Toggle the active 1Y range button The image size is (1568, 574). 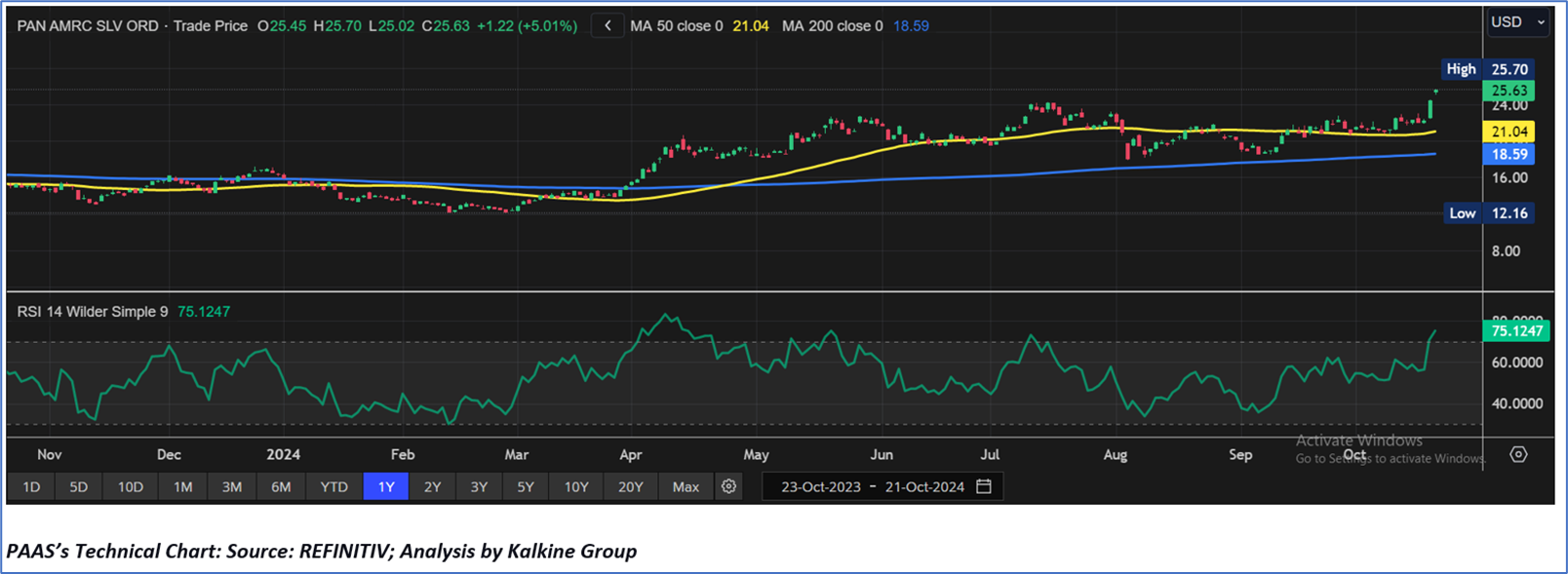click(386, 486)
